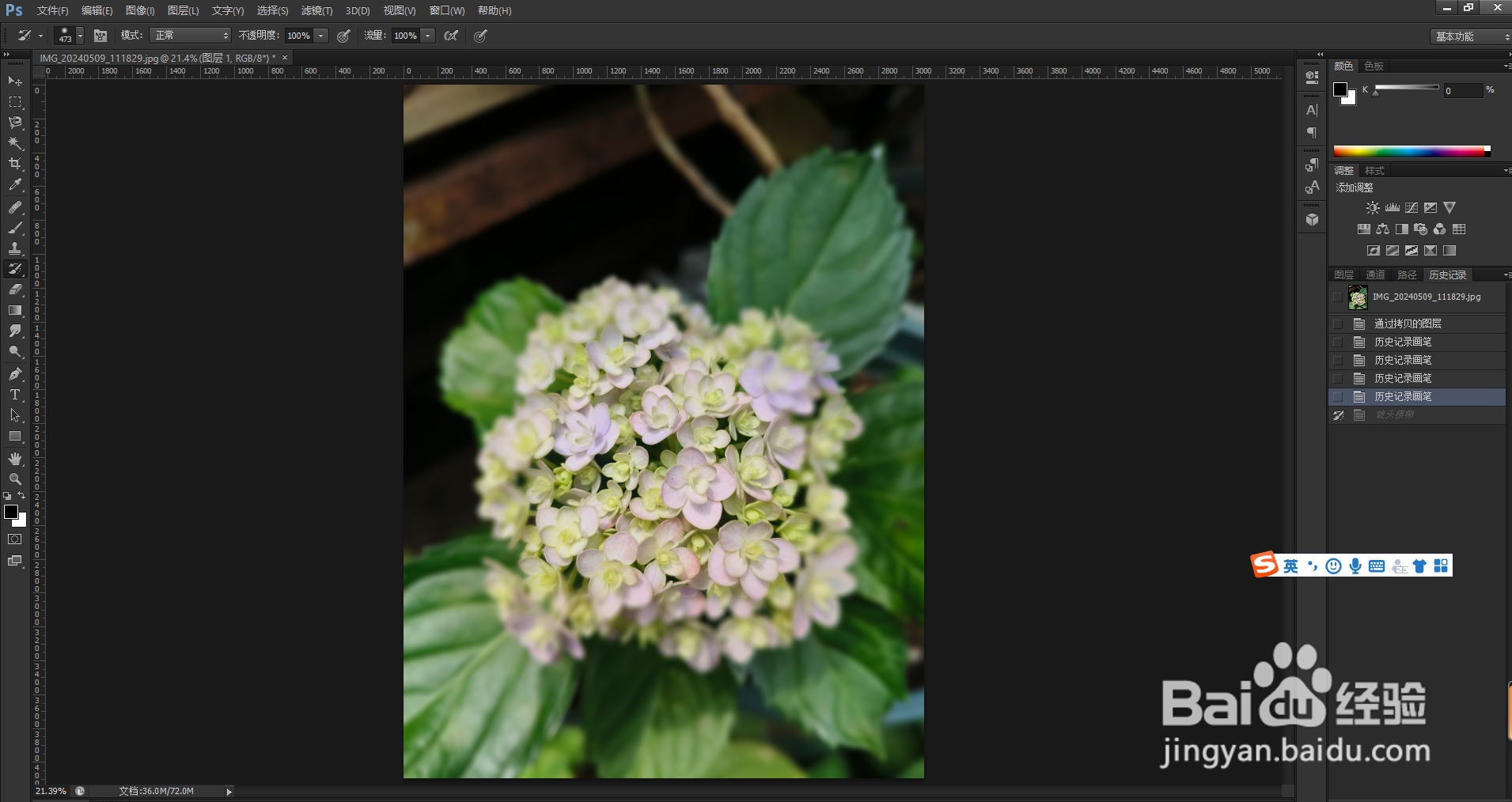Open the 颜色 panel flyout menu

pos(1506,66)
